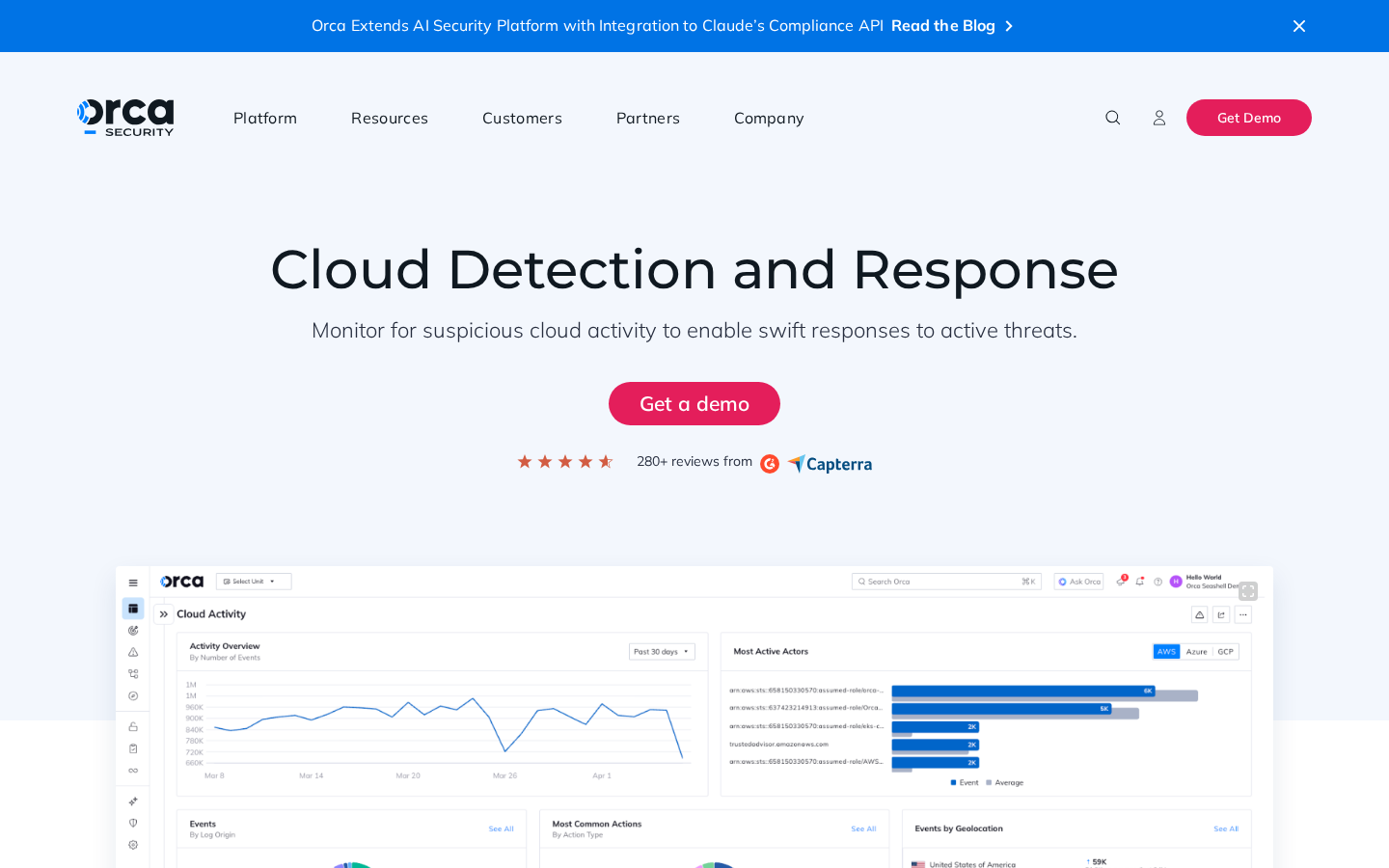The width and height of the screenshot is (1389, 868).
Task: Click See All in Most Common Actions
Action: click(863, 829)
